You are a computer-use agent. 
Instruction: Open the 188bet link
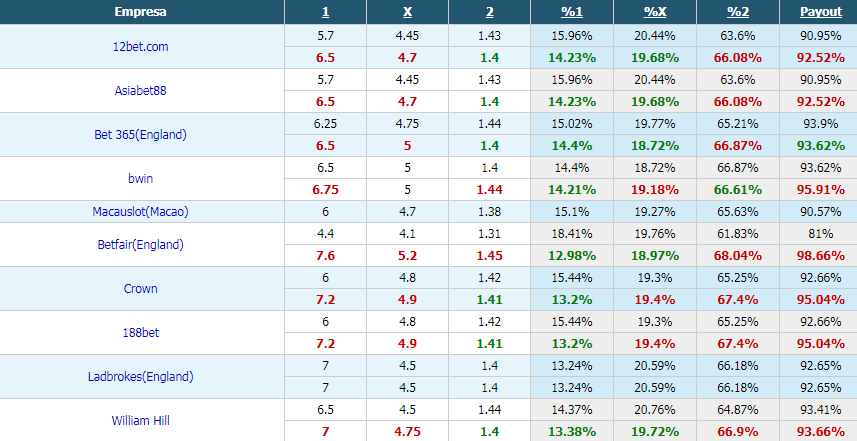pyautogui.click(x=140, y=332)
